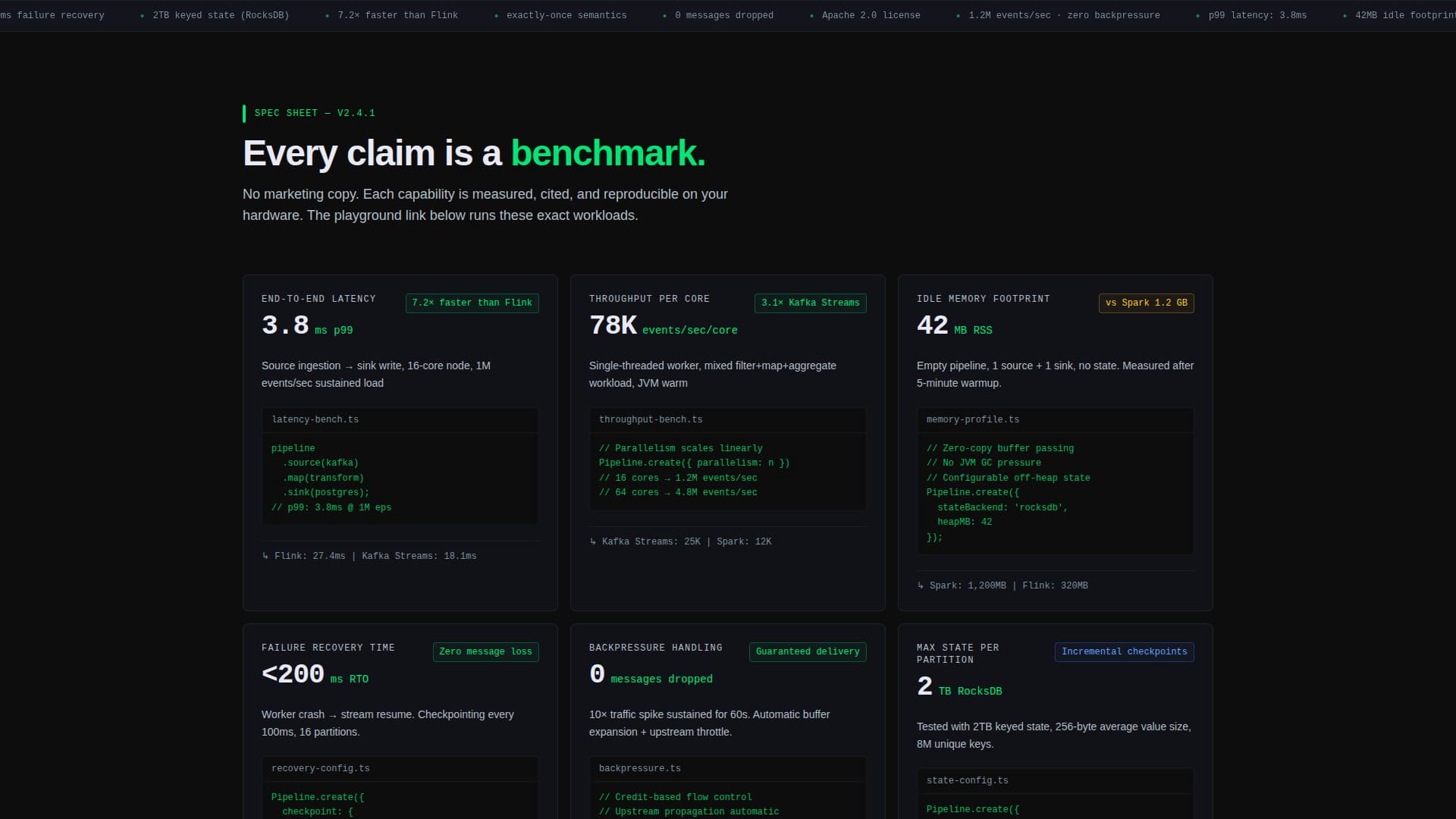Click code comment '// p99: 3.8ms @ 1M eps'
Viewport: 1456px width, 819px height.
click(331, 508)
